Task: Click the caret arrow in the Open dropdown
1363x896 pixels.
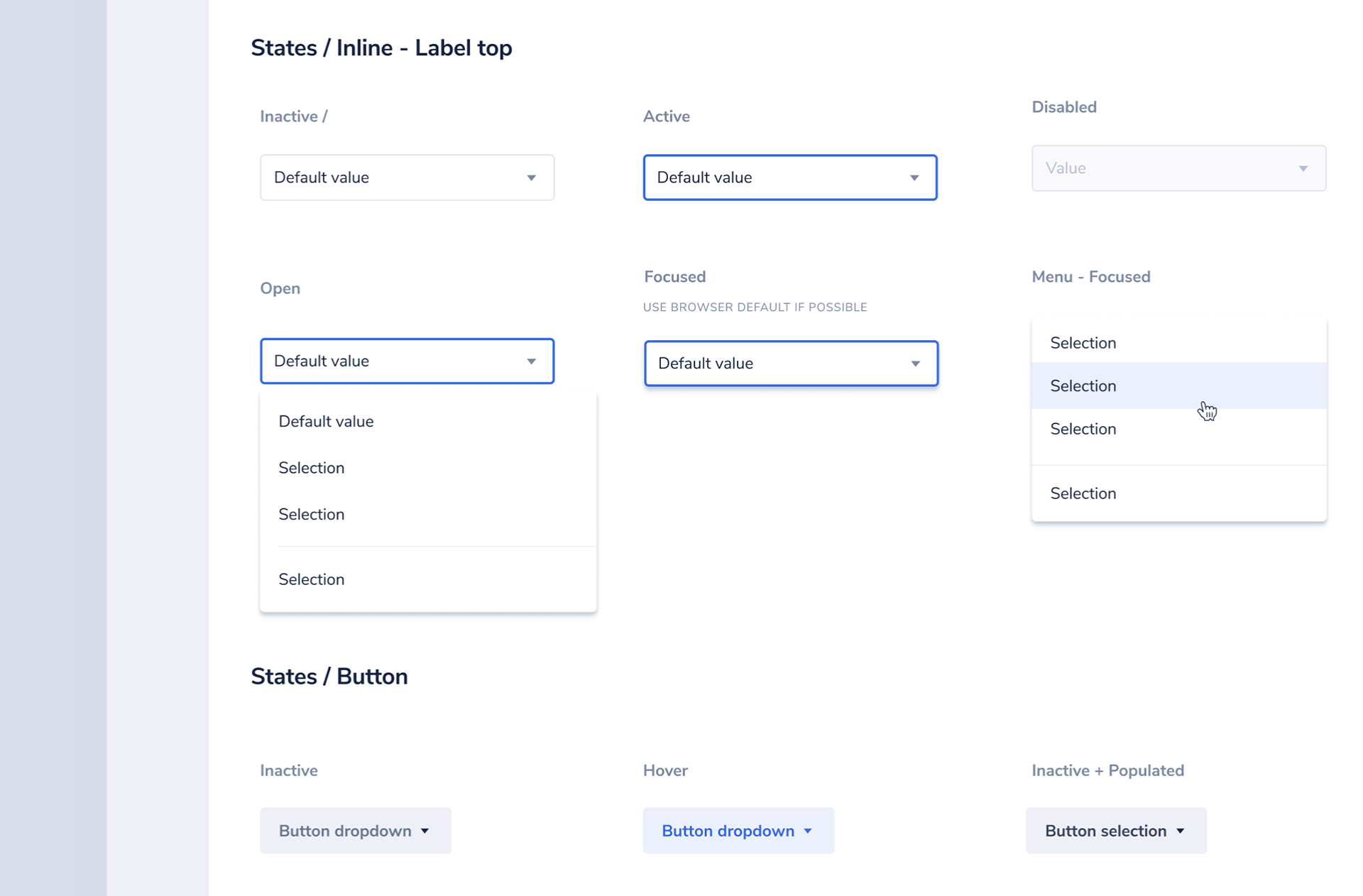Action: (531, 361)
